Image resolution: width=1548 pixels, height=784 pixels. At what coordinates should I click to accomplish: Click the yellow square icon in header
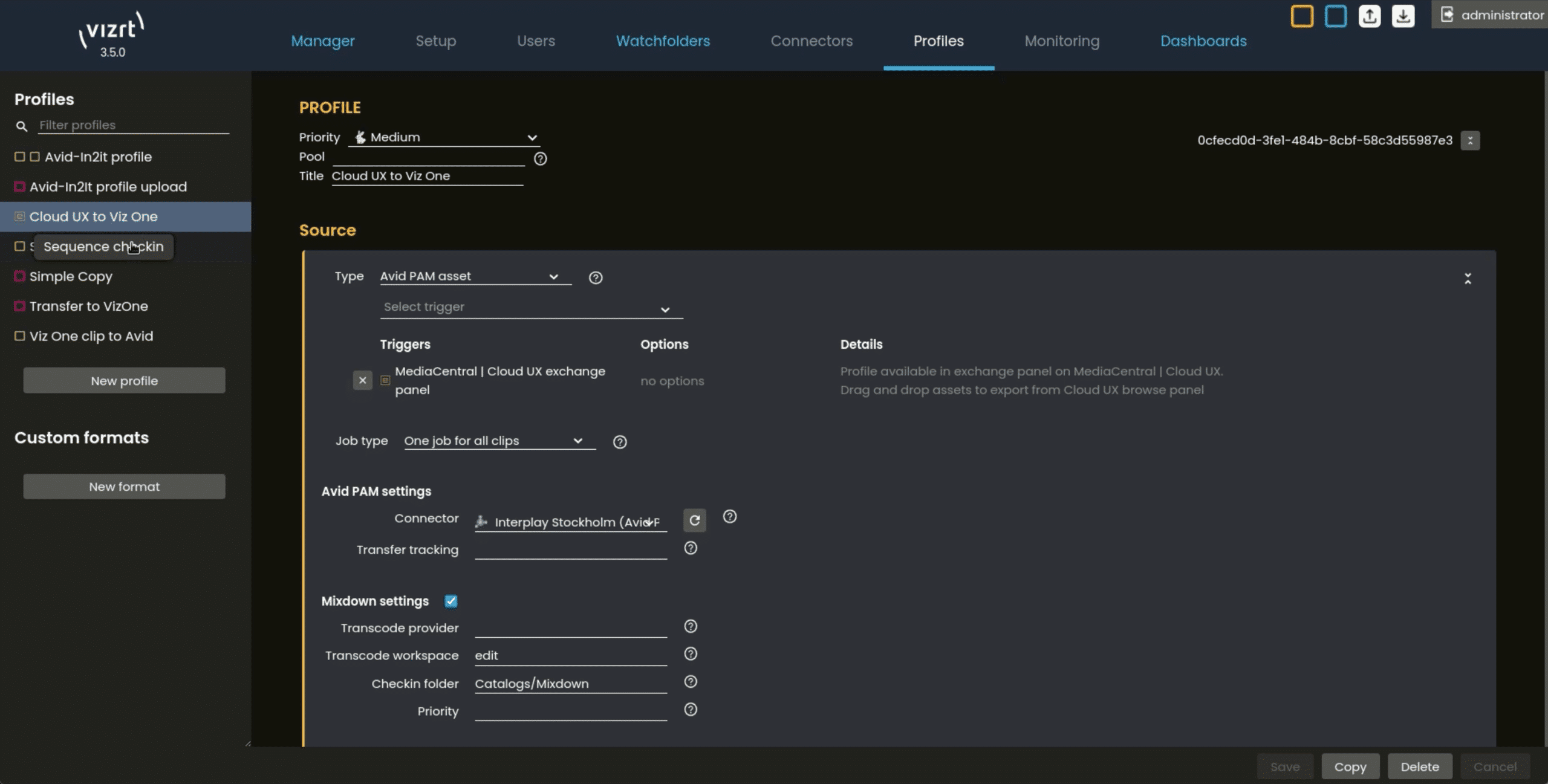(x=1301, y=16)
